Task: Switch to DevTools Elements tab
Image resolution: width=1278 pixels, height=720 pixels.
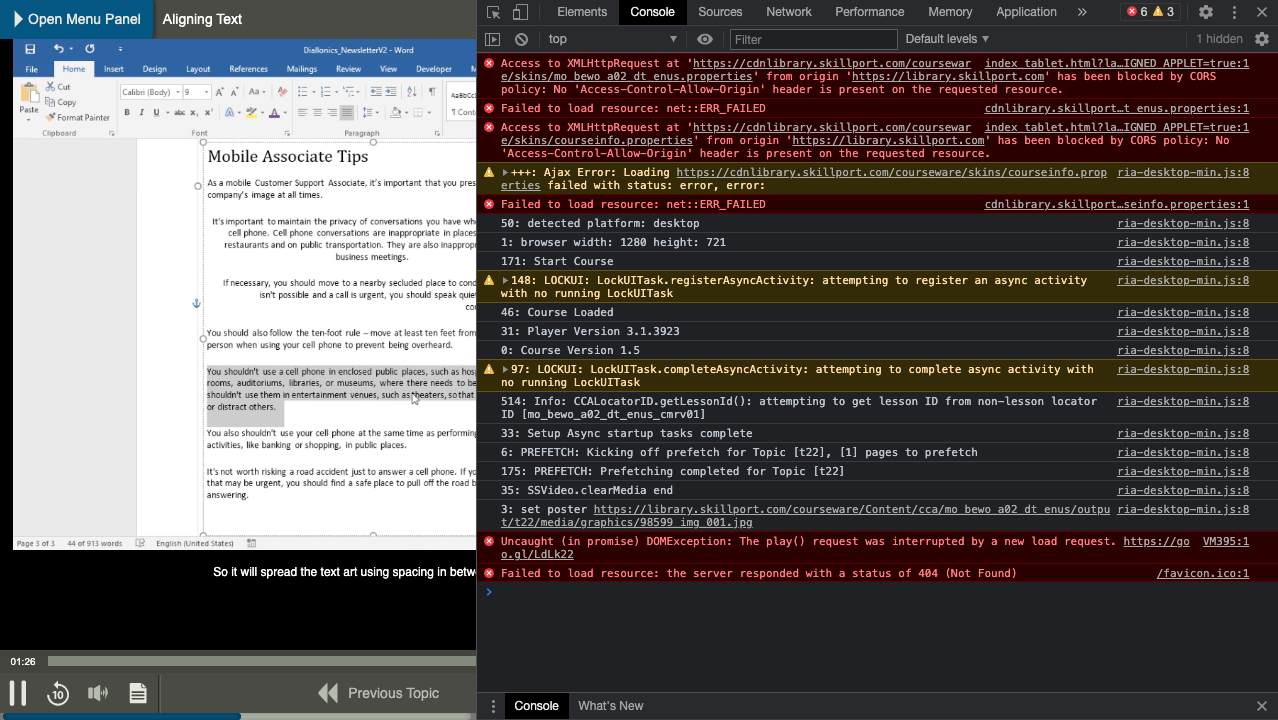Action: [x=582, y=12]
